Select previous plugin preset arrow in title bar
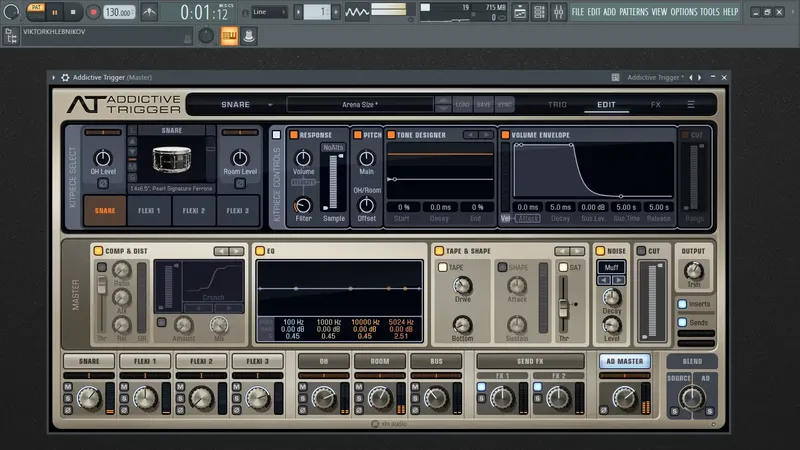Screen dimensions: 800x450 pyautogui.click(x=691, y=78)
